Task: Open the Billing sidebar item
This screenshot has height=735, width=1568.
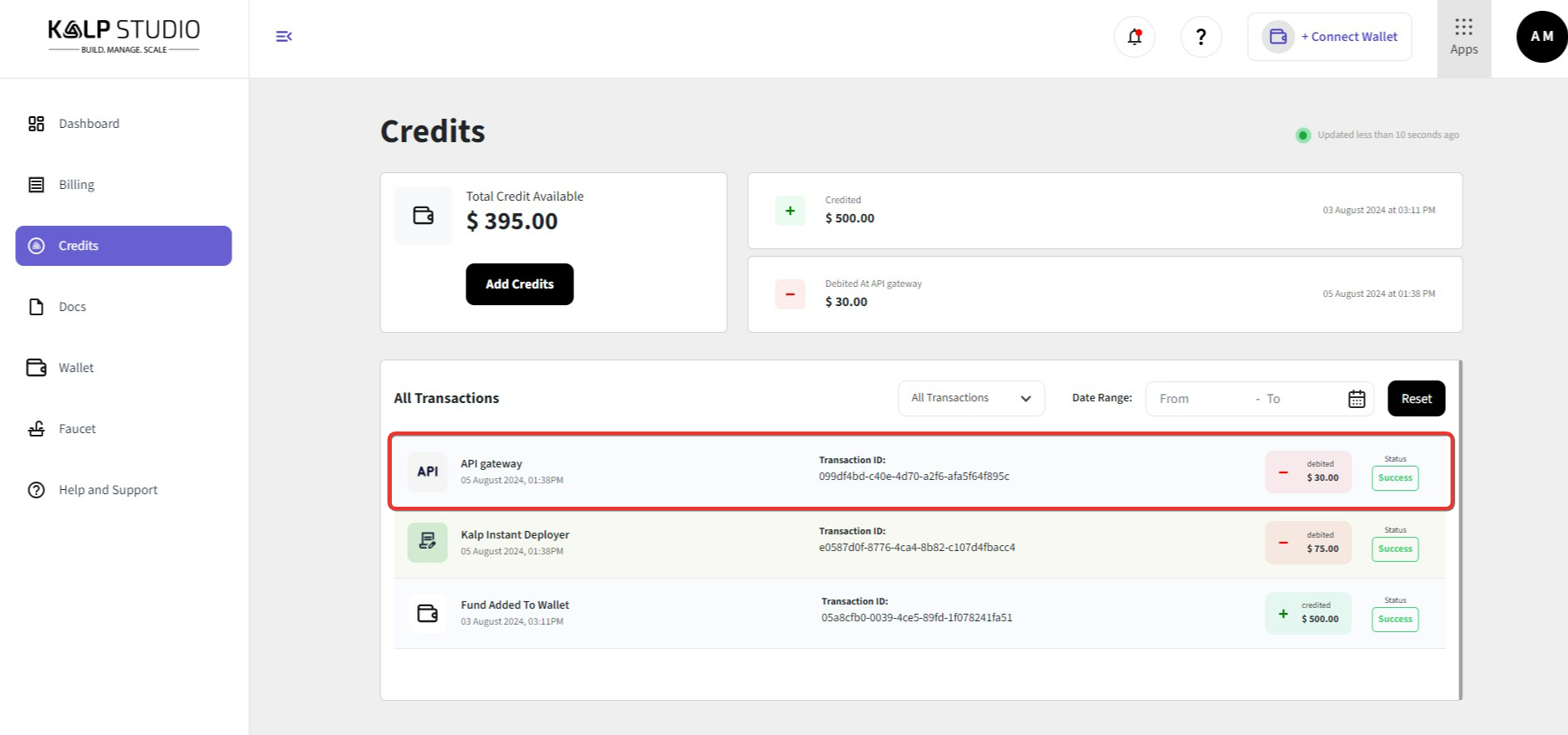Action: (76, 185)
